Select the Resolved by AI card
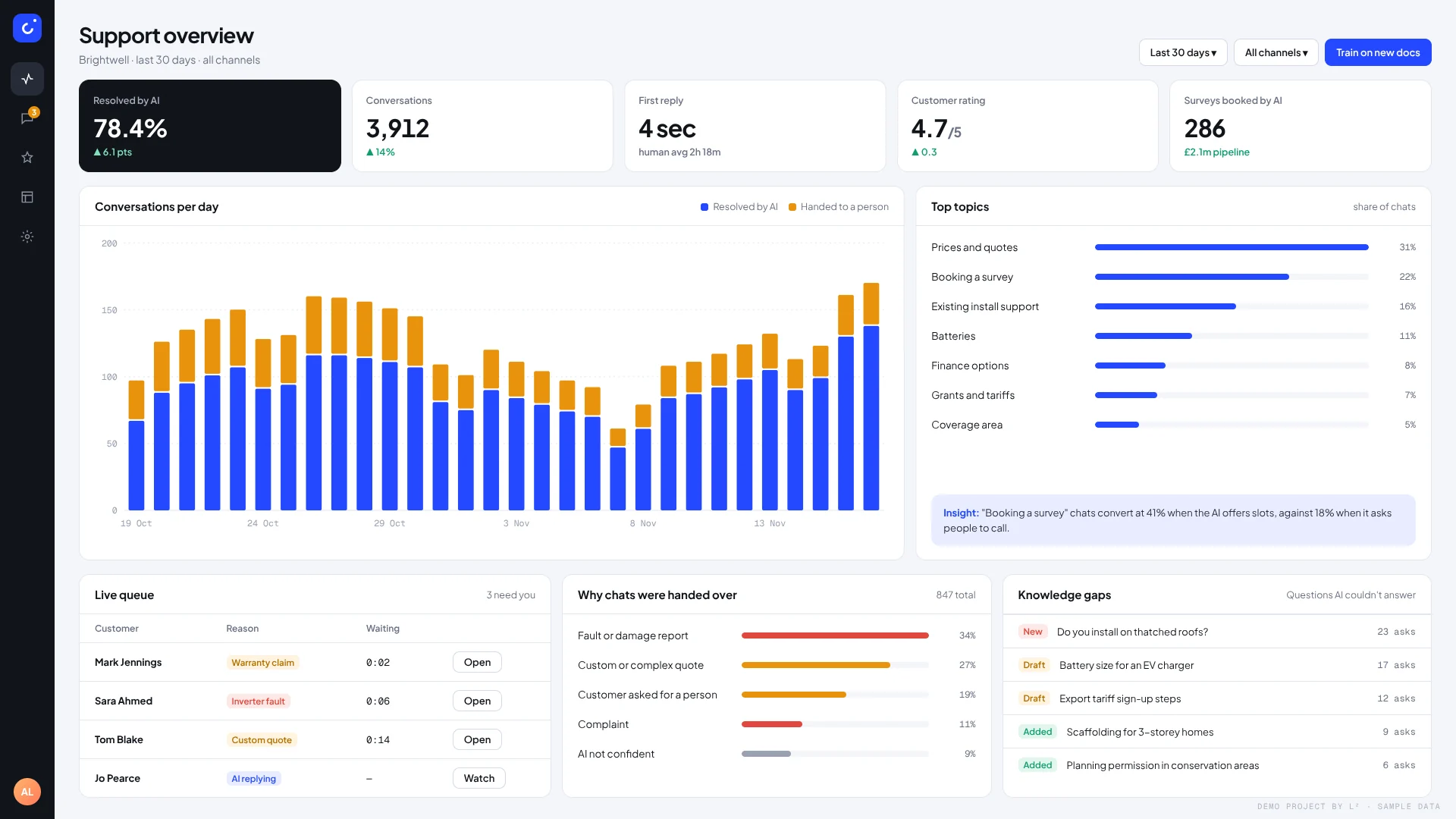Viewport: 1456px width, 819px height. [x=210, y=126]
